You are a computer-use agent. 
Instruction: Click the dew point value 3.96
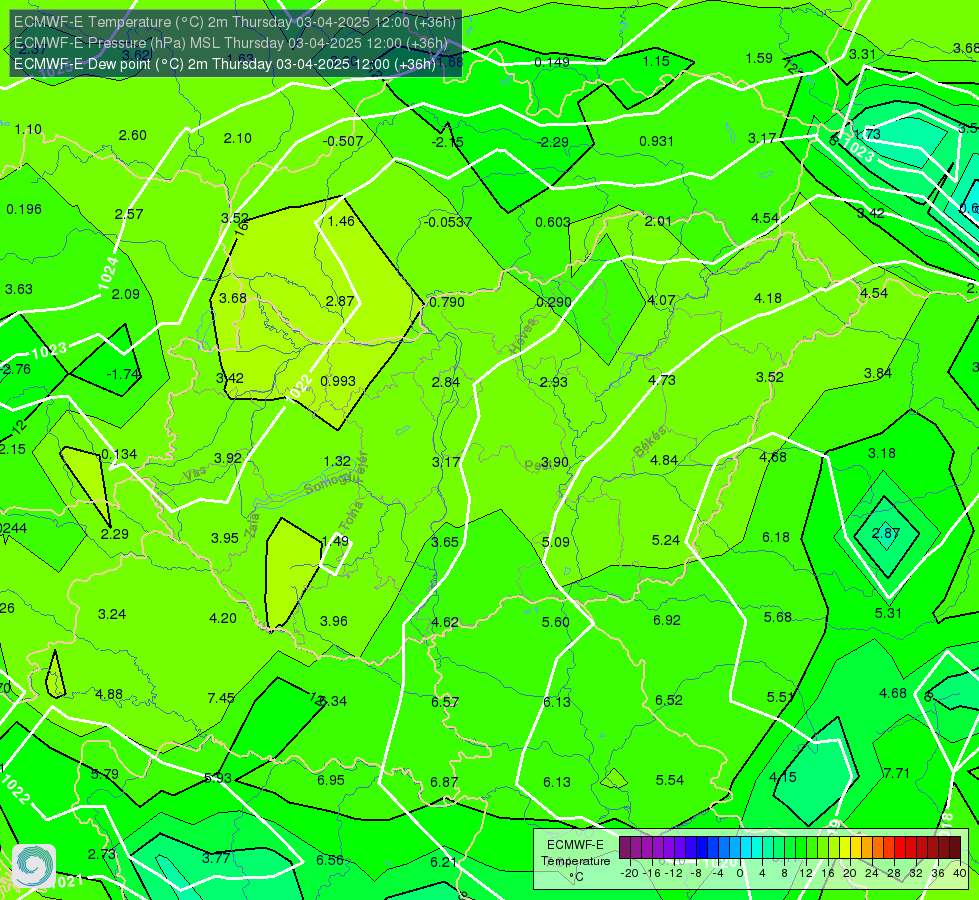pos(334,621)
